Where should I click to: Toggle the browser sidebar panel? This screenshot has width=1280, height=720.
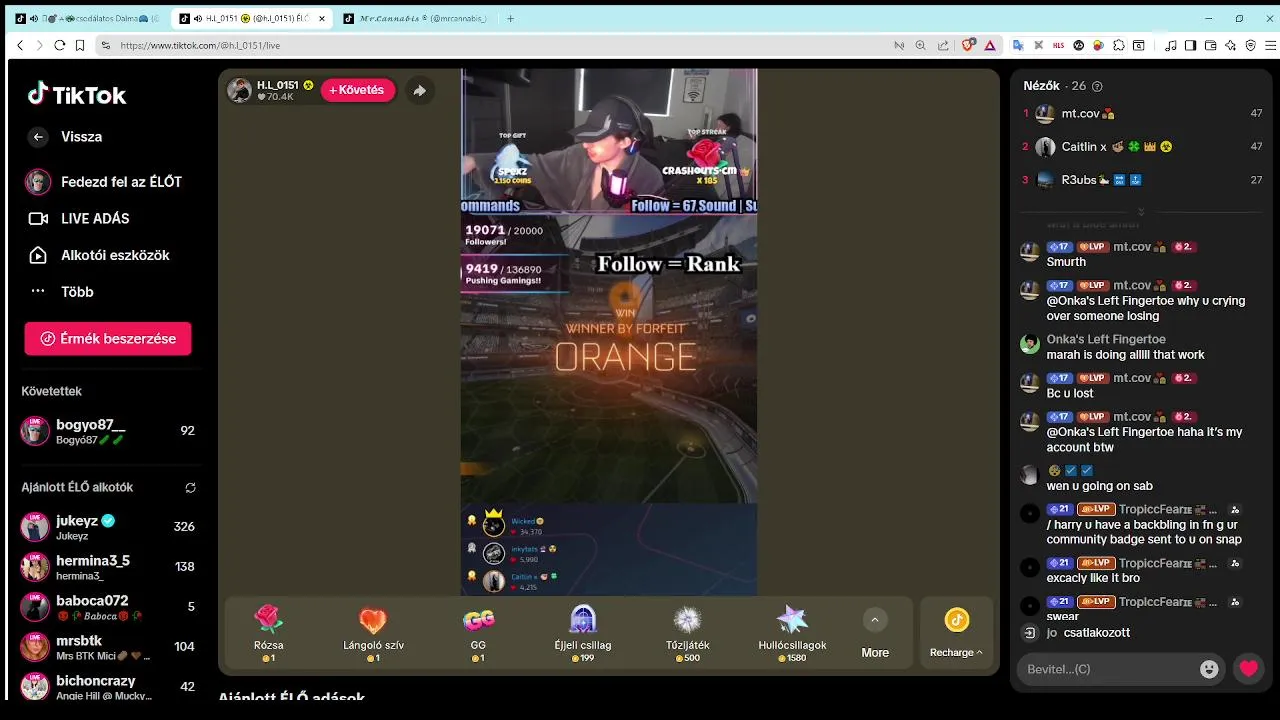(x=1191, y=45)
